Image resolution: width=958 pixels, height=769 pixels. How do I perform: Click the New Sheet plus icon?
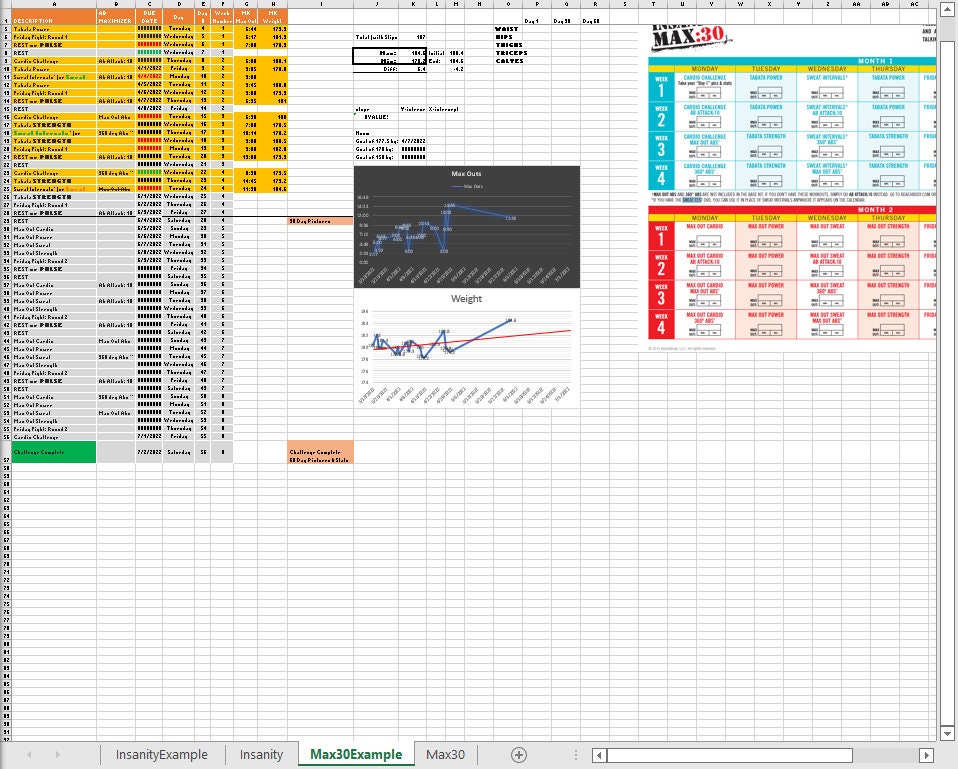coord(519,754)
